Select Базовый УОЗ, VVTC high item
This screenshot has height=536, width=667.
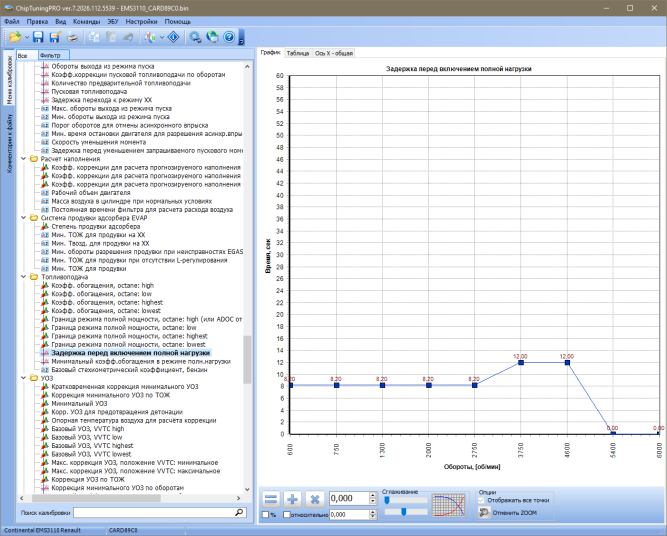(88, 429)
